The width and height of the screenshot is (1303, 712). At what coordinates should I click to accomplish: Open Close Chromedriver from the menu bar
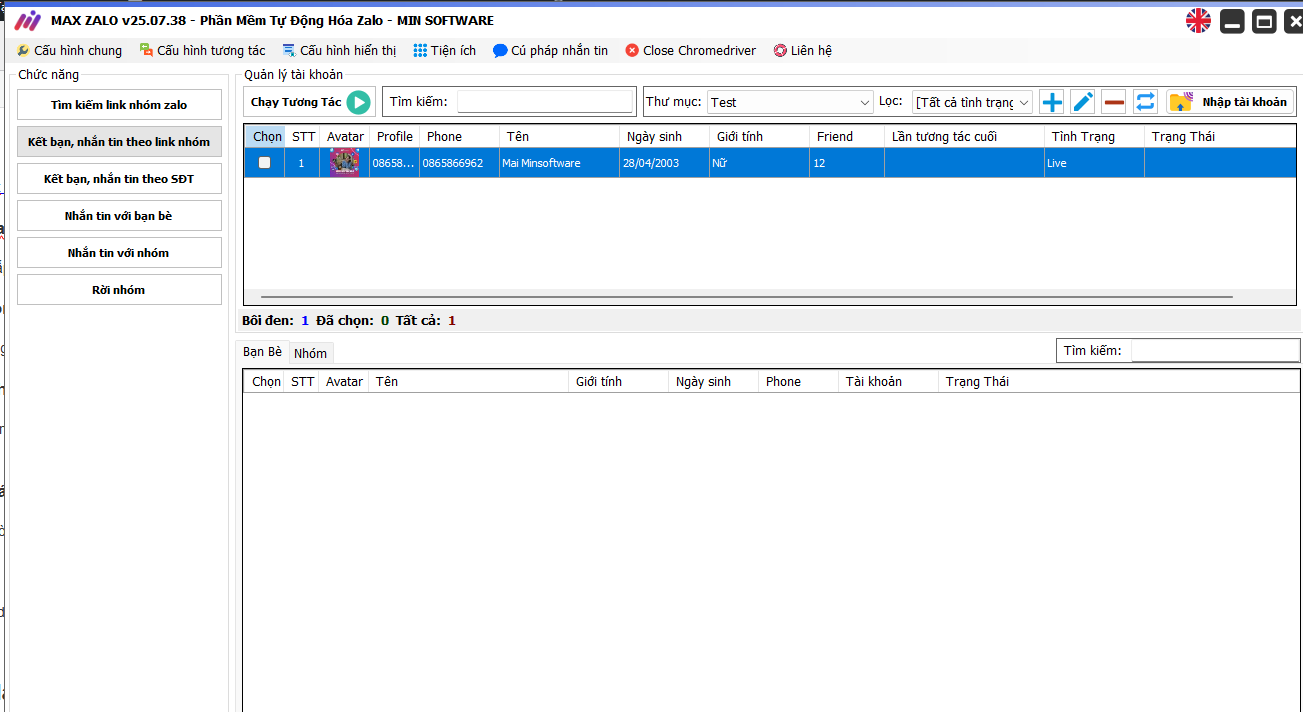tap(690, 51)
